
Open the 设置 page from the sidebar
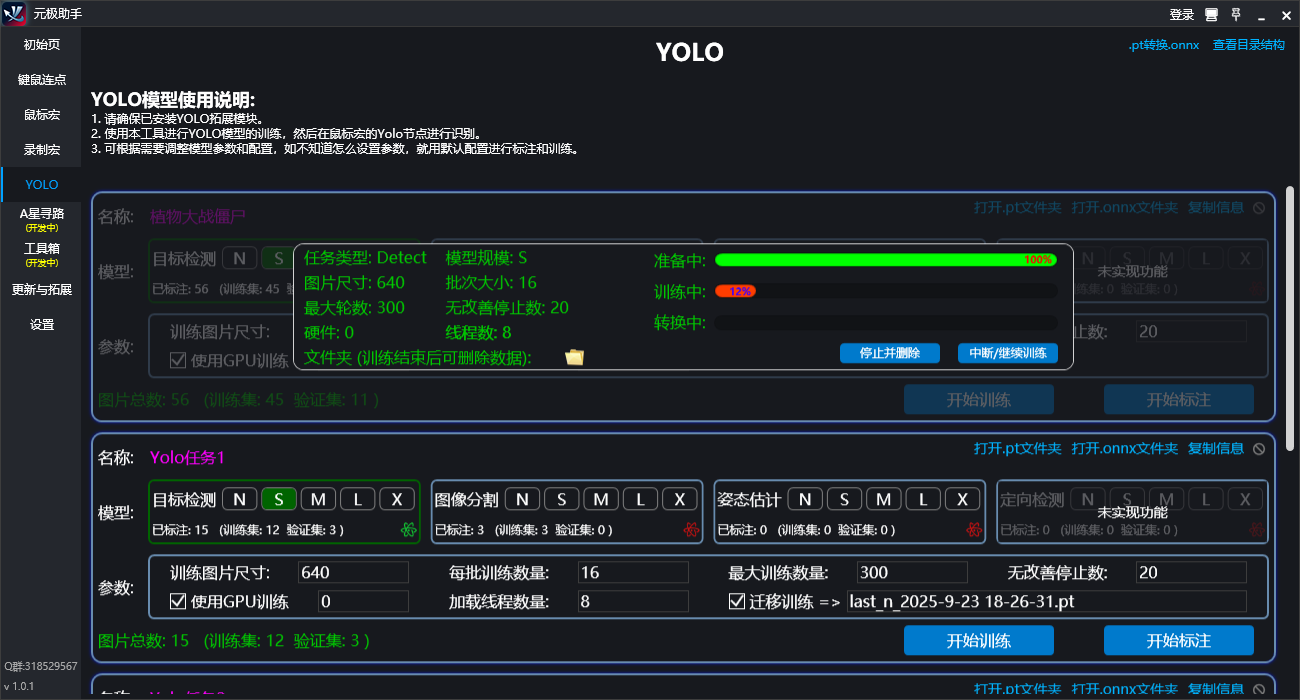click(40, 323)
